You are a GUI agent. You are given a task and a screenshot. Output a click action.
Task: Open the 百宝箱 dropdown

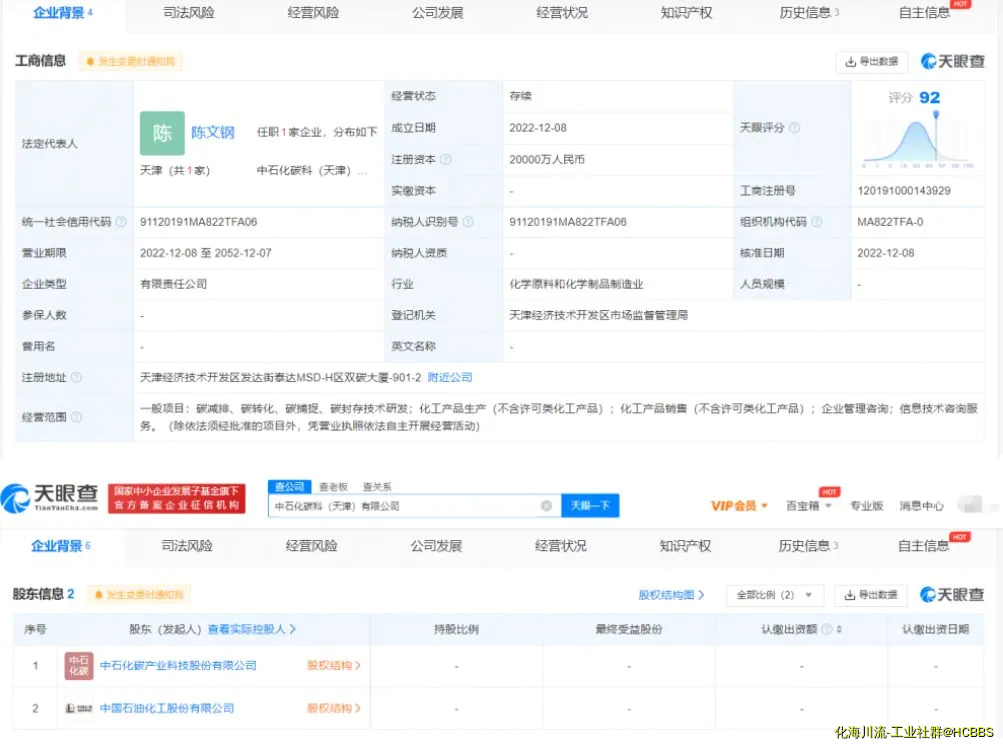coord(809,505)
